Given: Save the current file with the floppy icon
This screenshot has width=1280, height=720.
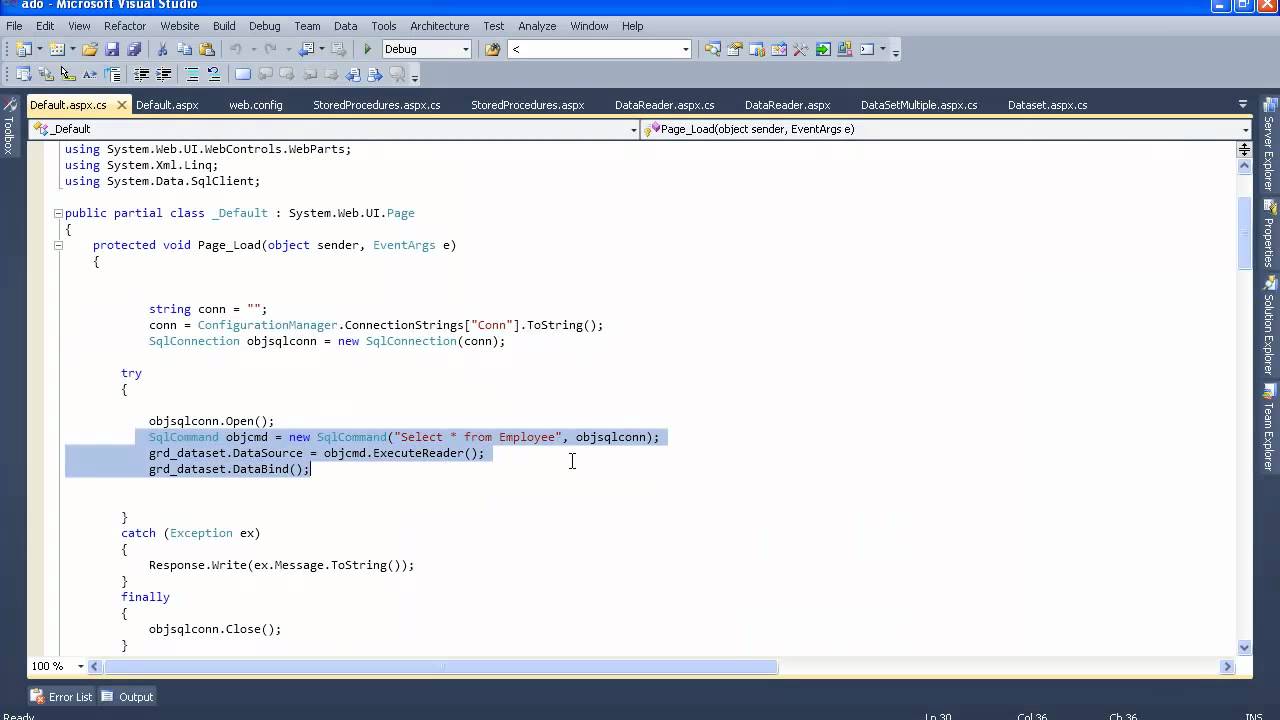Looking at the screenshot, I should [x=112, y=49].
